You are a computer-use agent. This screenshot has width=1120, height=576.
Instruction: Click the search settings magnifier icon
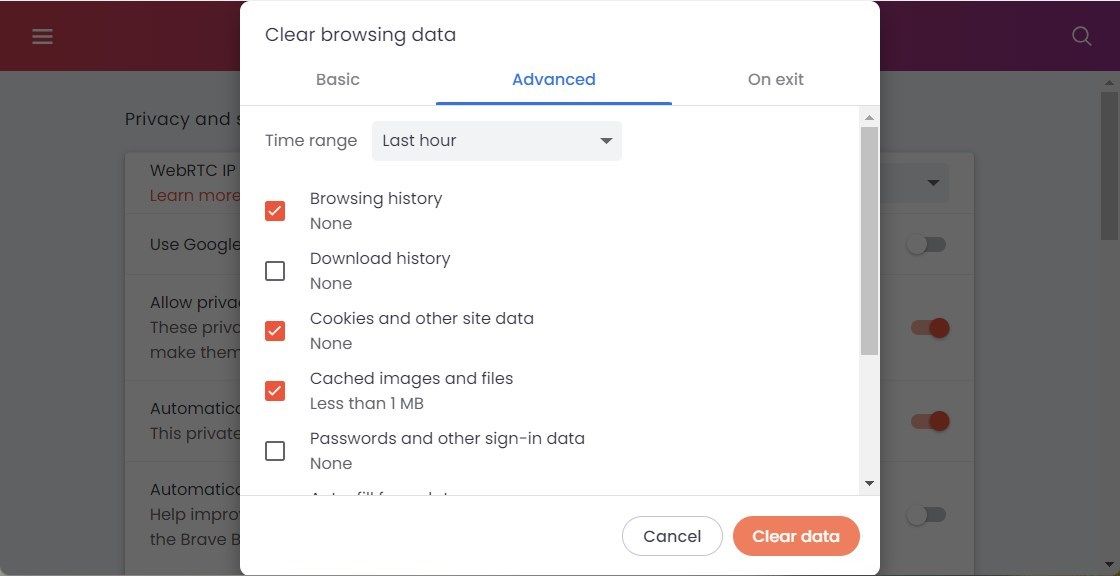click(1081, 37)
